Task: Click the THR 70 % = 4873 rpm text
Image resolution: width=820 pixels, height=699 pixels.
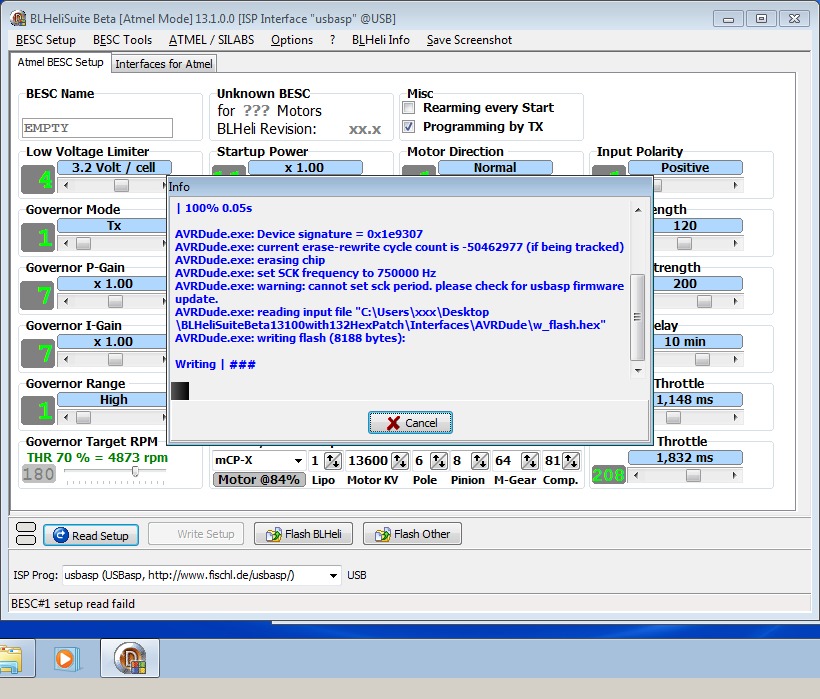Action: coord(97,457)
